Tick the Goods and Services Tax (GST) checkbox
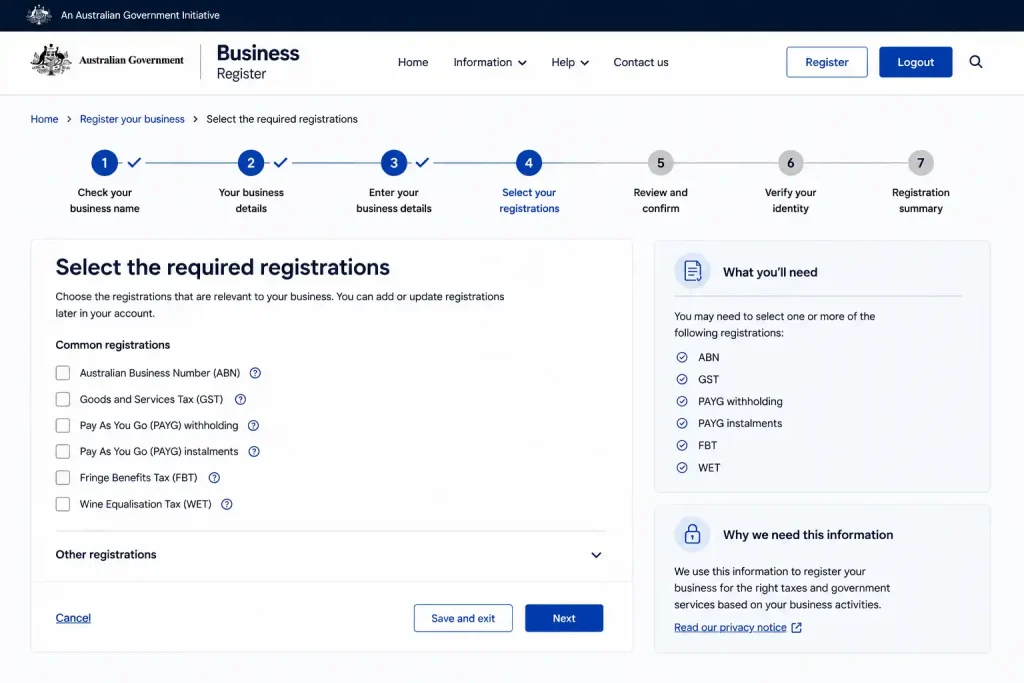1024x683 pixels. coord(63,399)
